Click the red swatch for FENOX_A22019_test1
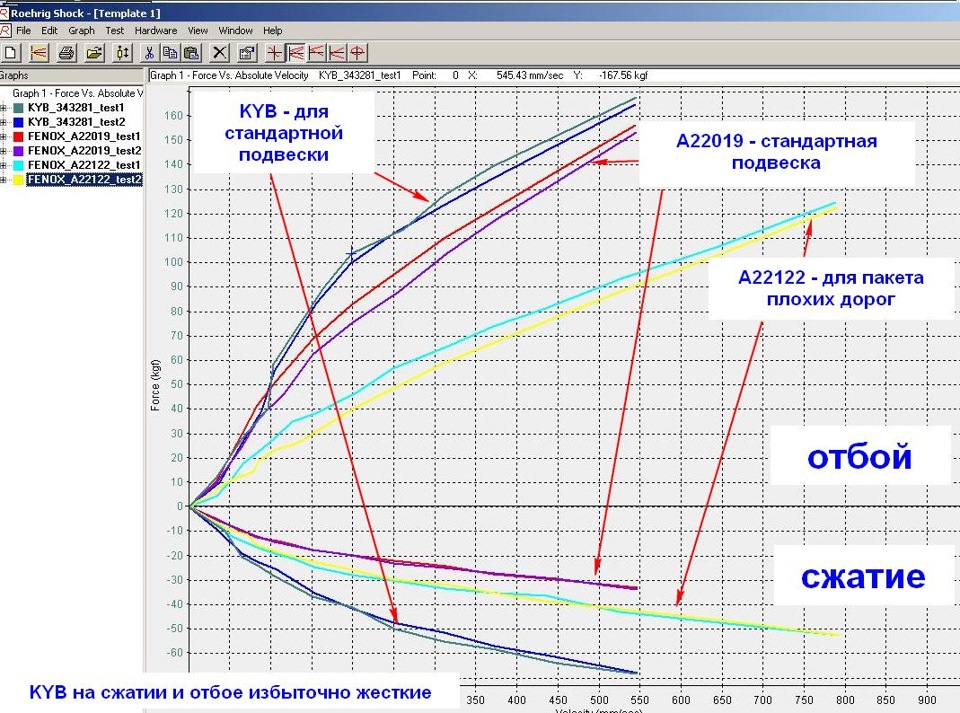 (x=18, y=136)
